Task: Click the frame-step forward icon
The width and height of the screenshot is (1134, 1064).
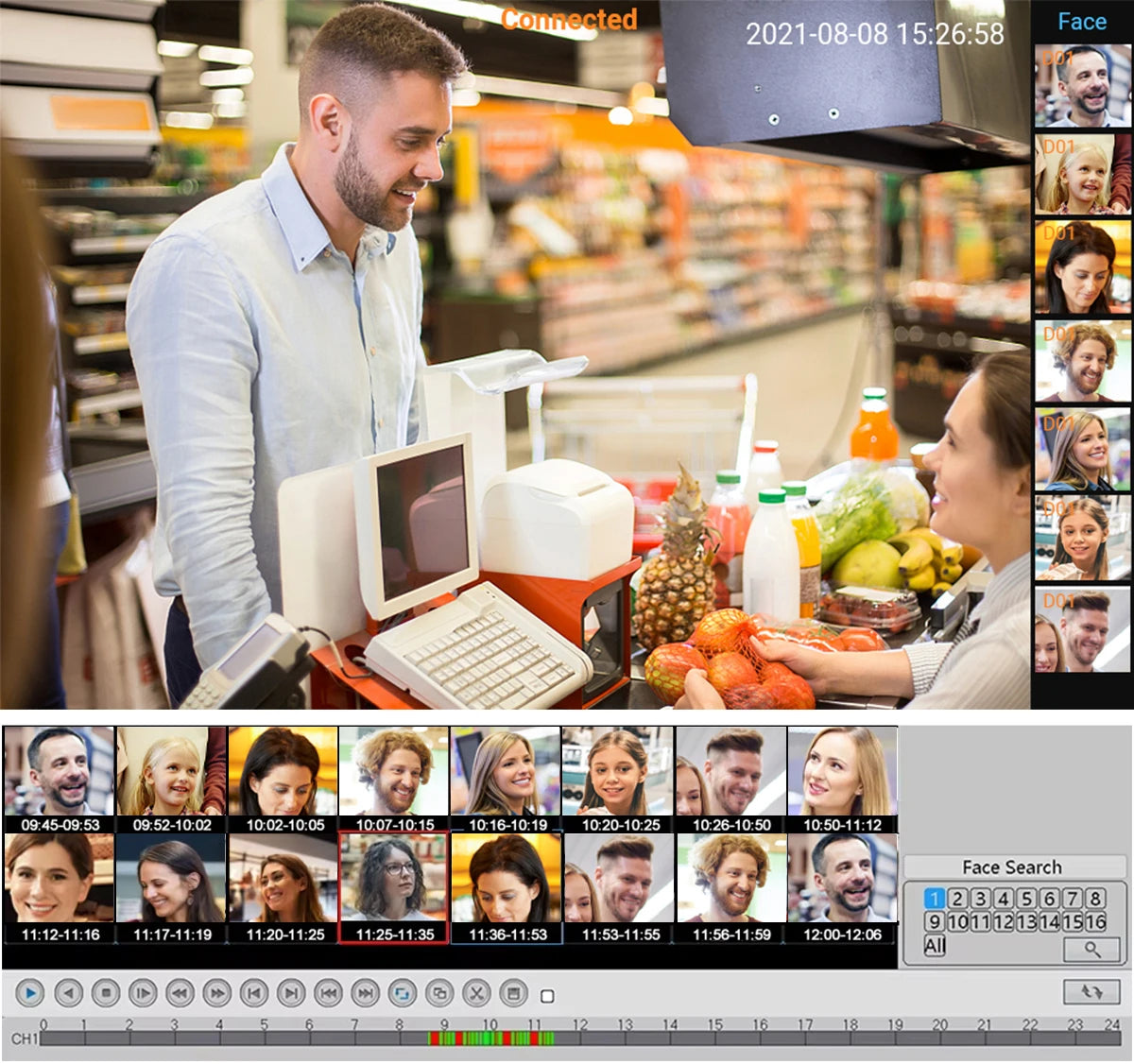Action: coord(143,993)
